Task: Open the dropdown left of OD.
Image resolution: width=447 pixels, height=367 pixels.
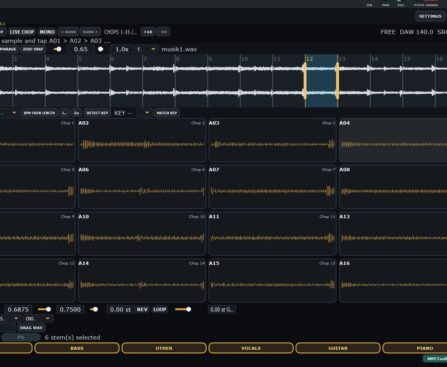Action: (x=10, y=319)
